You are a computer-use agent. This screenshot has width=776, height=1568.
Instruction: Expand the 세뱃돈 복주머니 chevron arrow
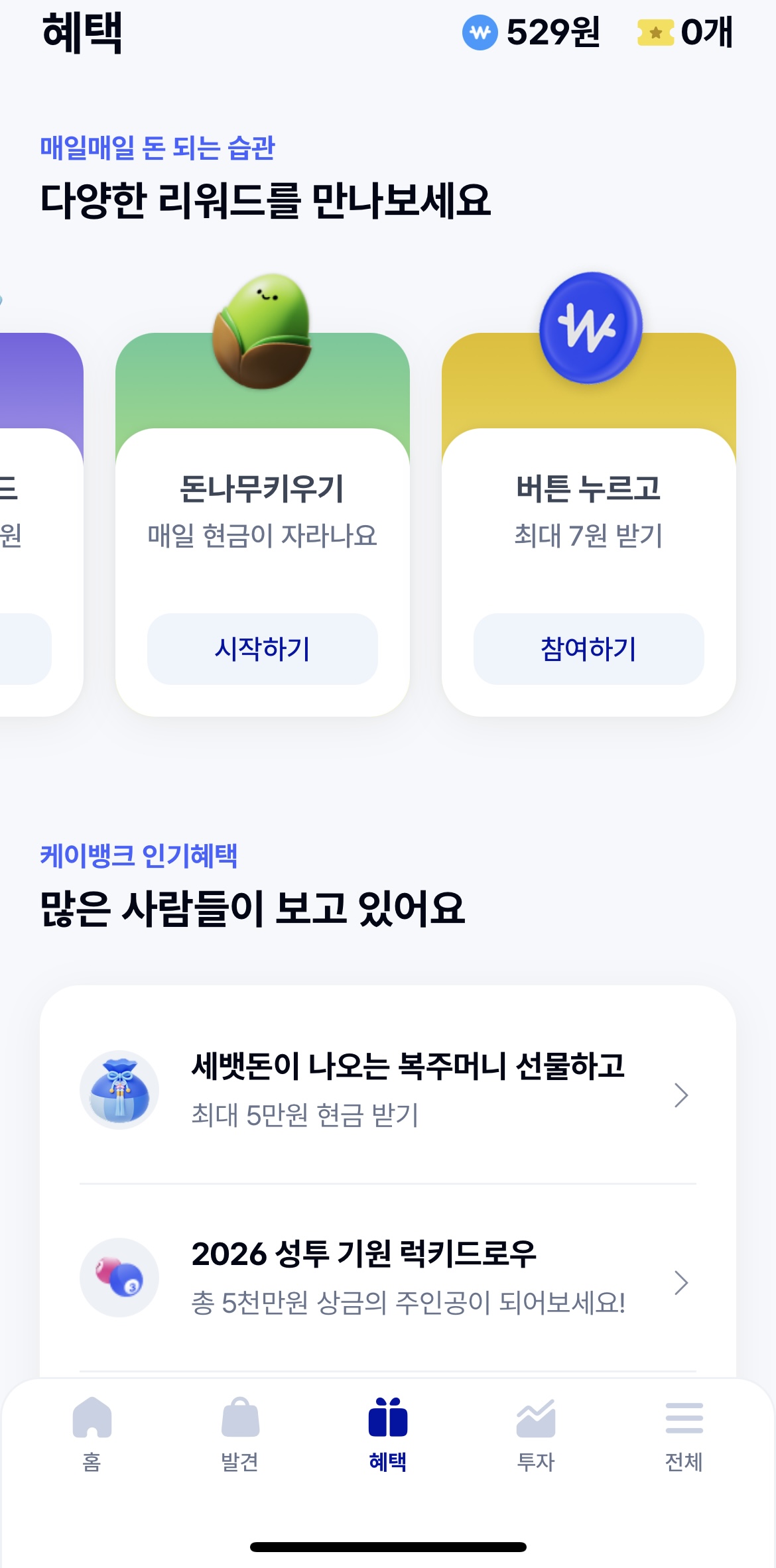[681, 1095]
